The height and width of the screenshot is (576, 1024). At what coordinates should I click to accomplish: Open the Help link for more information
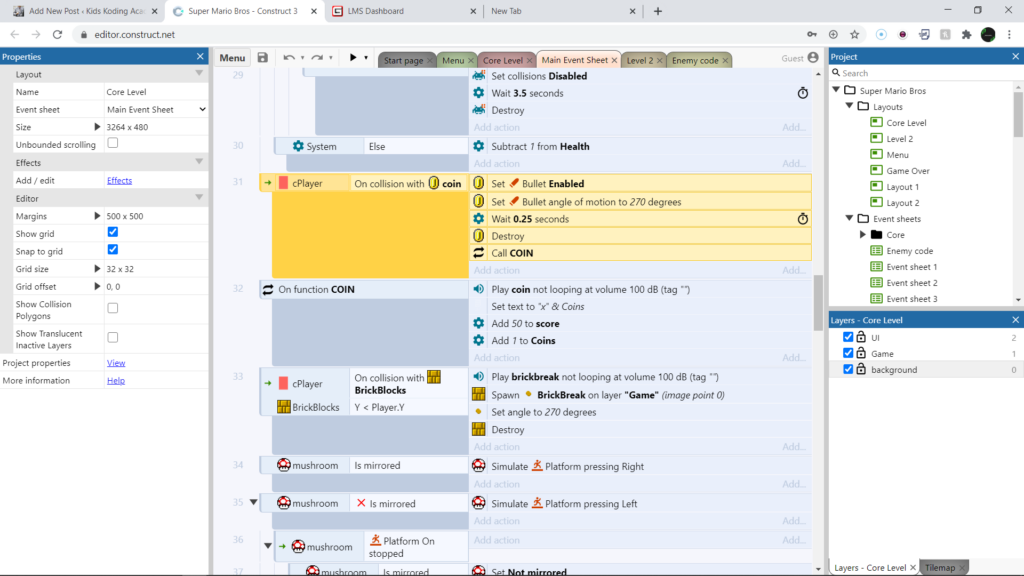tap(116, 380)
